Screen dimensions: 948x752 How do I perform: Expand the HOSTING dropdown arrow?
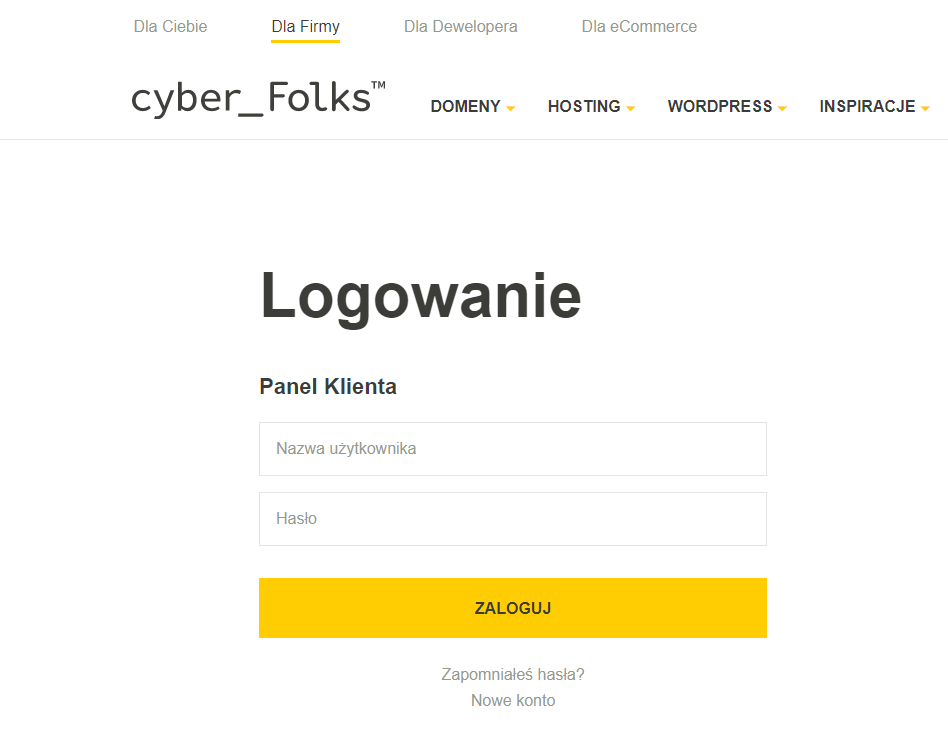pyautogui.click(x=631, y=109)
